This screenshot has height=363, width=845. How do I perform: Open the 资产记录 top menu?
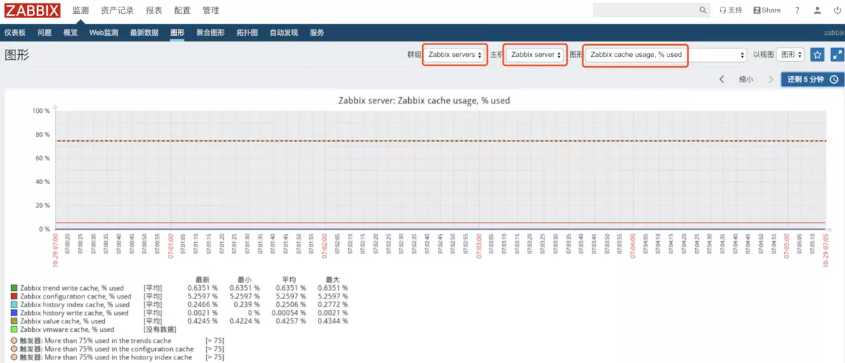point(117,10)
